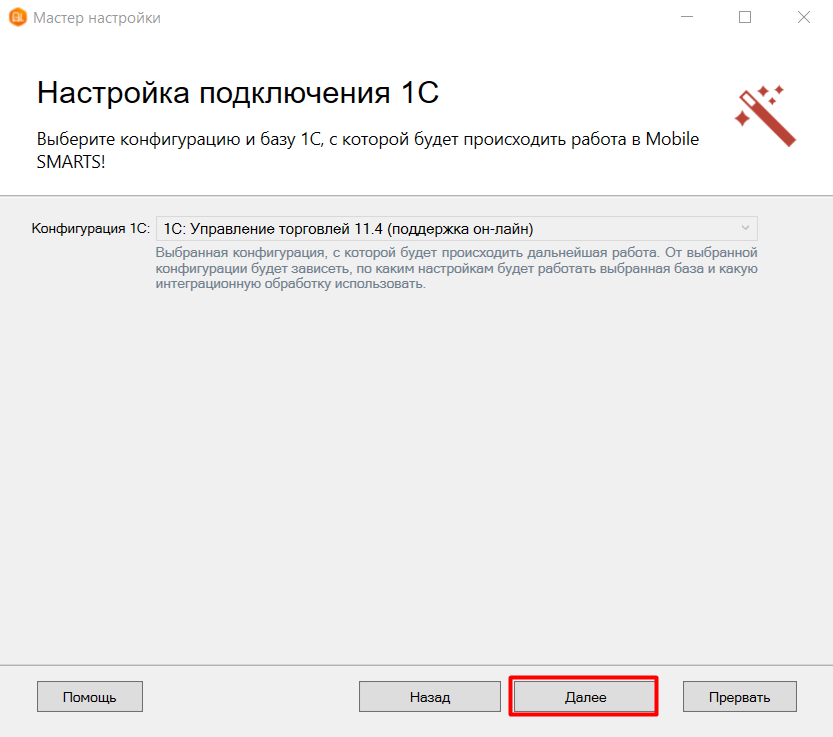
Task: Minimize the Мастер настройки window
Action: coord(687,17)
